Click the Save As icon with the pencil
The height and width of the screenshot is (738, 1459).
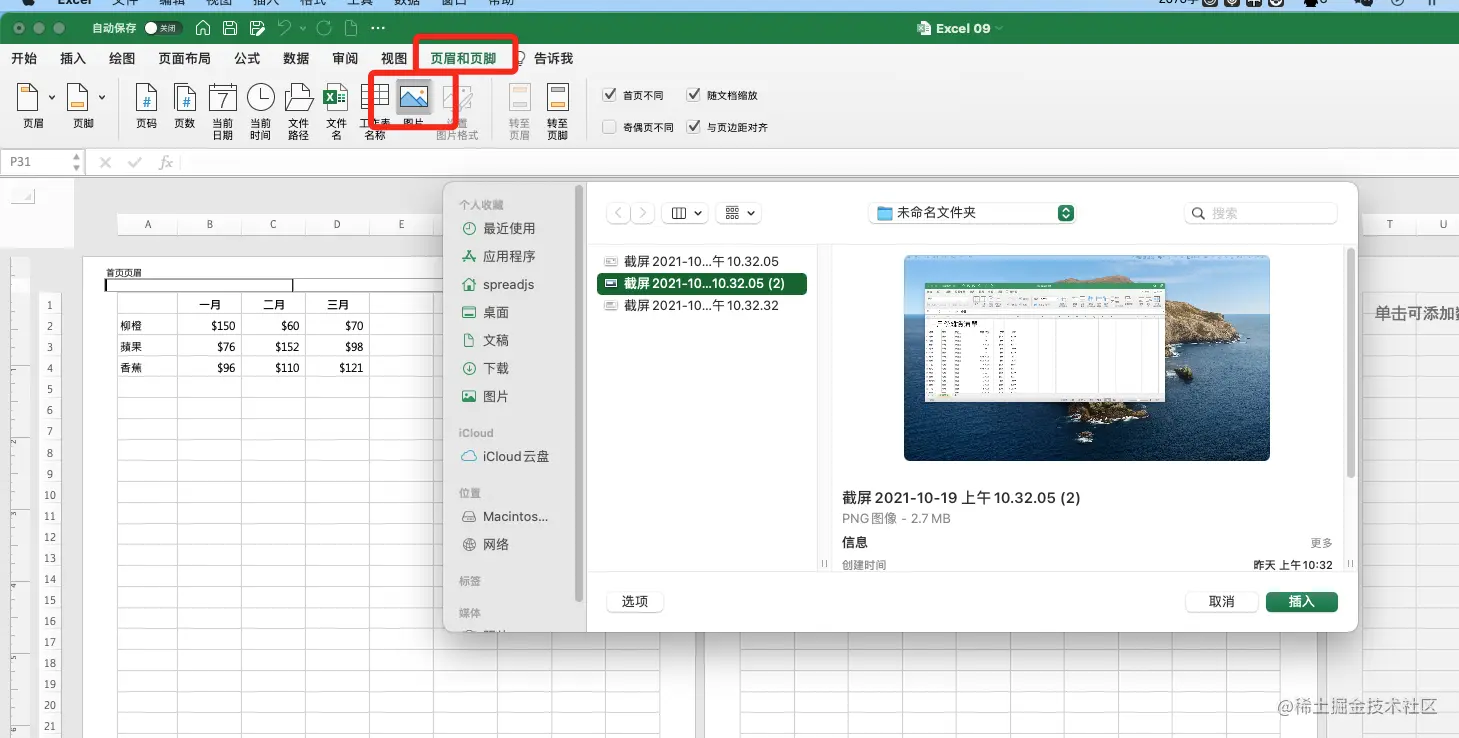258,28
